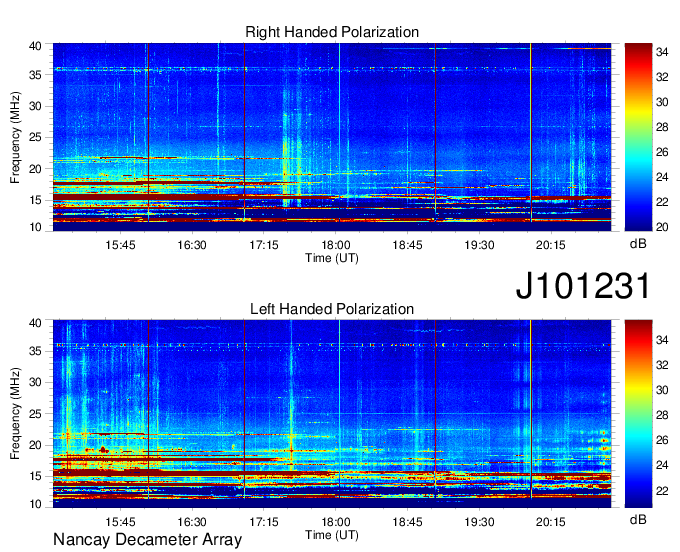Click the 34 dB label on the lower color bar
Image resolution: width=680 pixels, height=552 pixels.
[662, 340]
